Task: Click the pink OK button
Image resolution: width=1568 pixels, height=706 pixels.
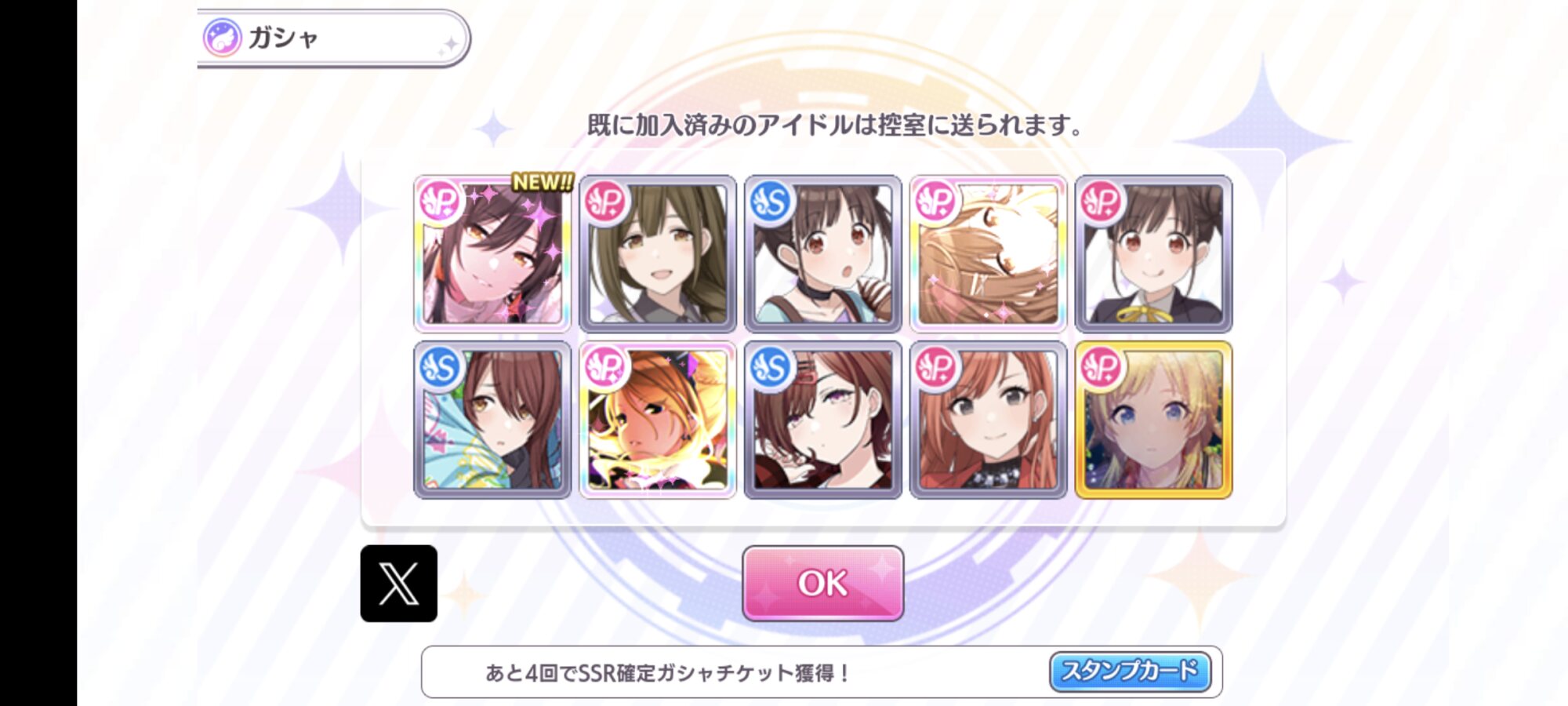Action: pyautogui.click(x=823, y=584)
